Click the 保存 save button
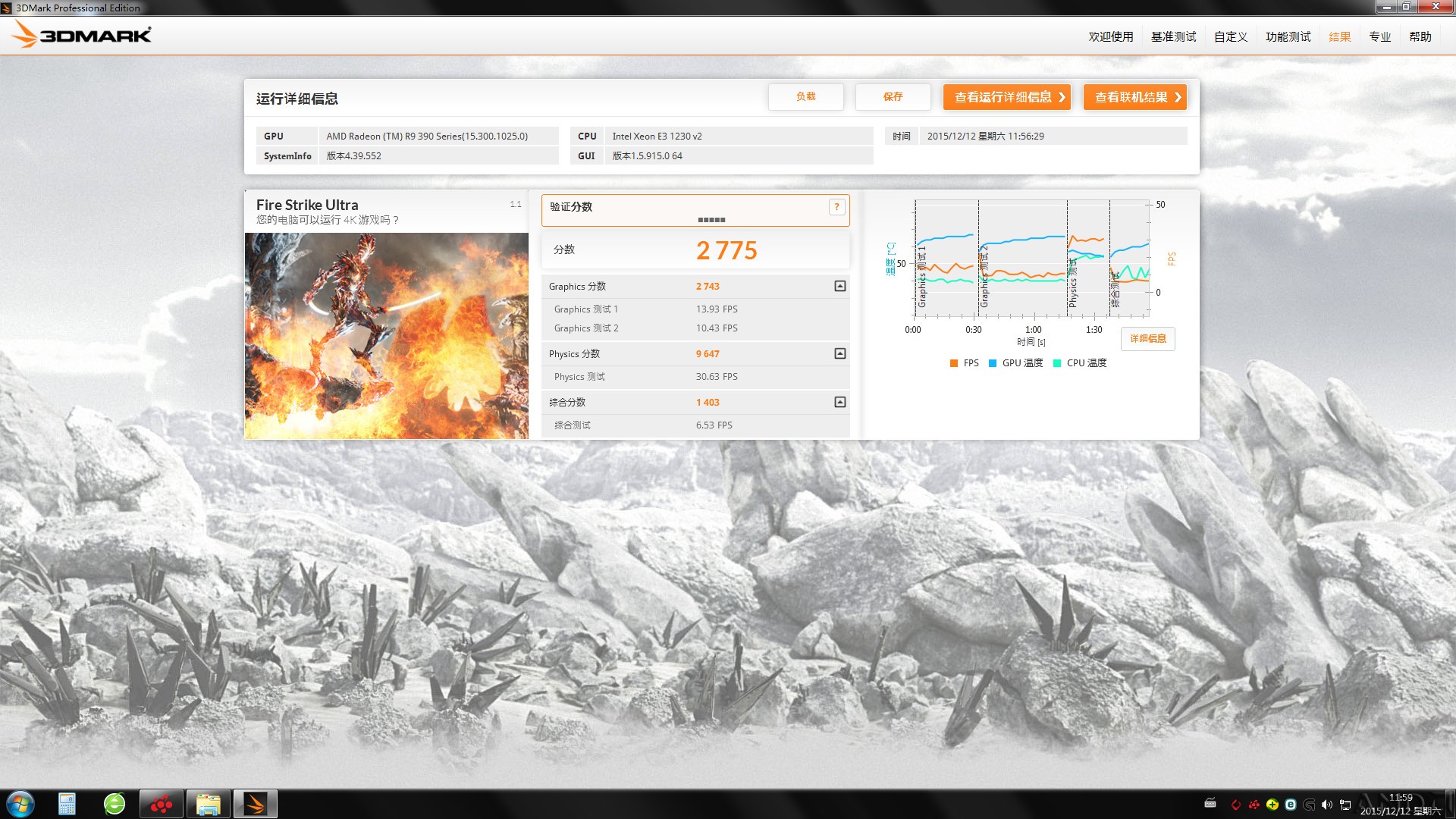 pos(893,96)
